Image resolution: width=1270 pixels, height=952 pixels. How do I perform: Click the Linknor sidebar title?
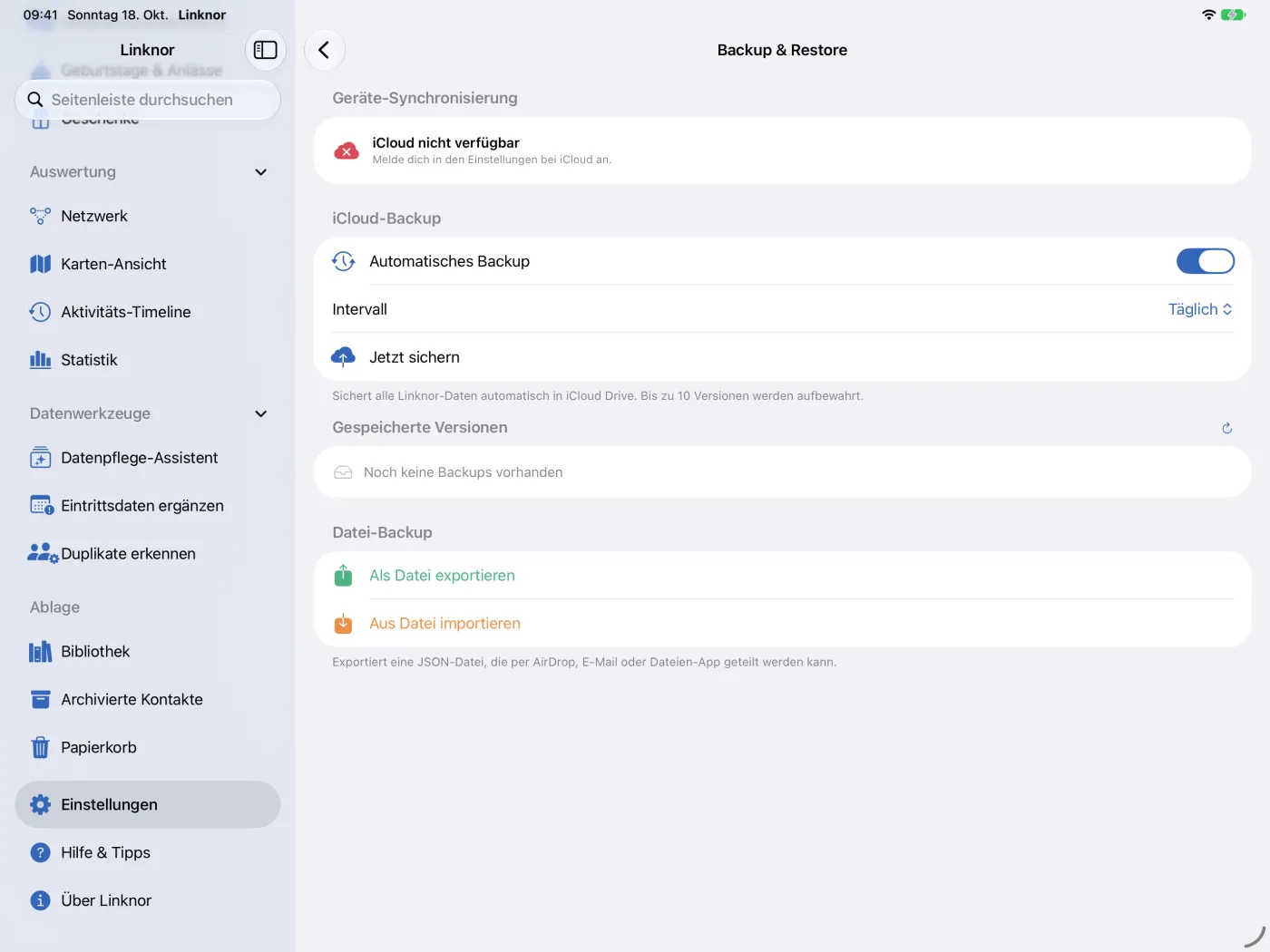(x=147, y=50)
